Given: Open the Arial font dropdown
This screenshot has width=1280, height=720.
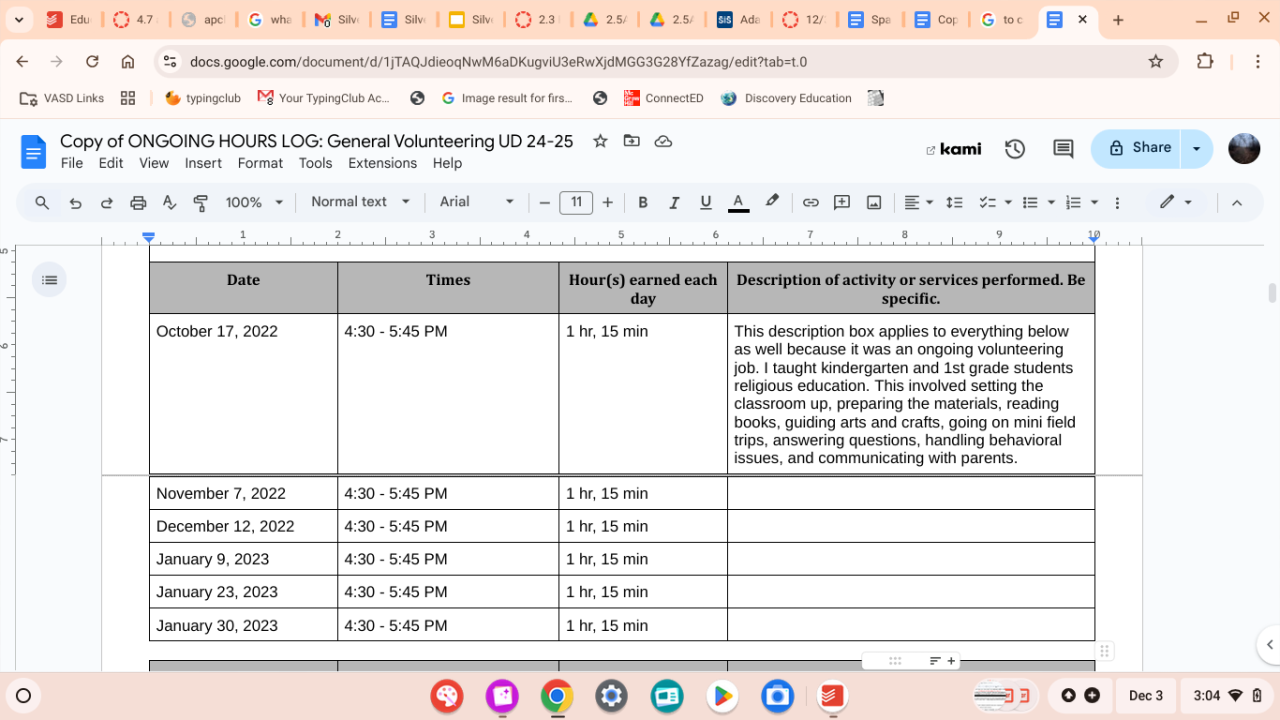Looking at the screenshot, I should coord(476,202).
